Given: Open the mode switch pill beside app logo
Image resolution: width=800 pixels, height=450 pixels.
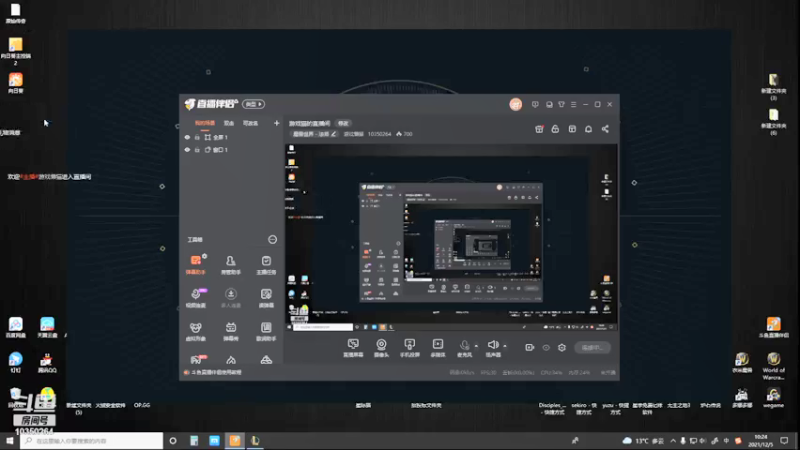Looking at the screenshot, I should pyautogui.click(x=253, y=104).
